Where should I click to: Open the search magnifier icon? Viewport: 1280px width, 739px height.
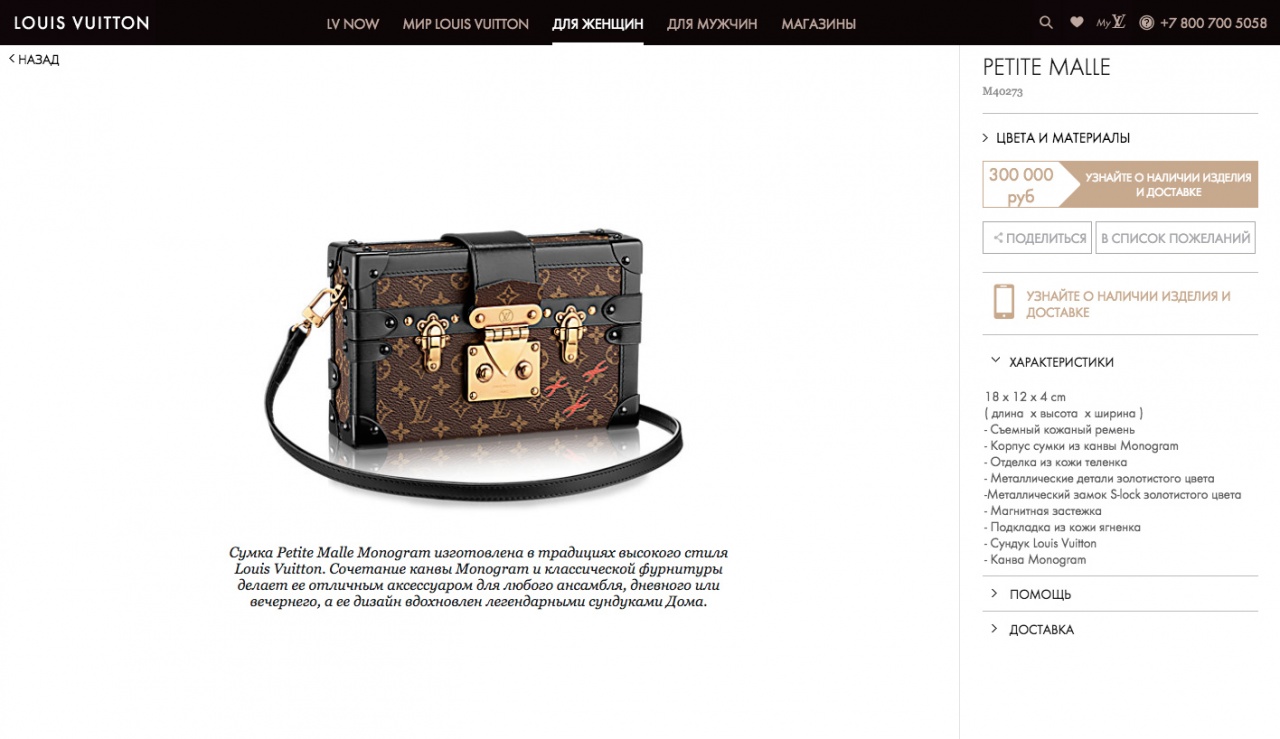pyautogui.click(x=1046, y=22)
